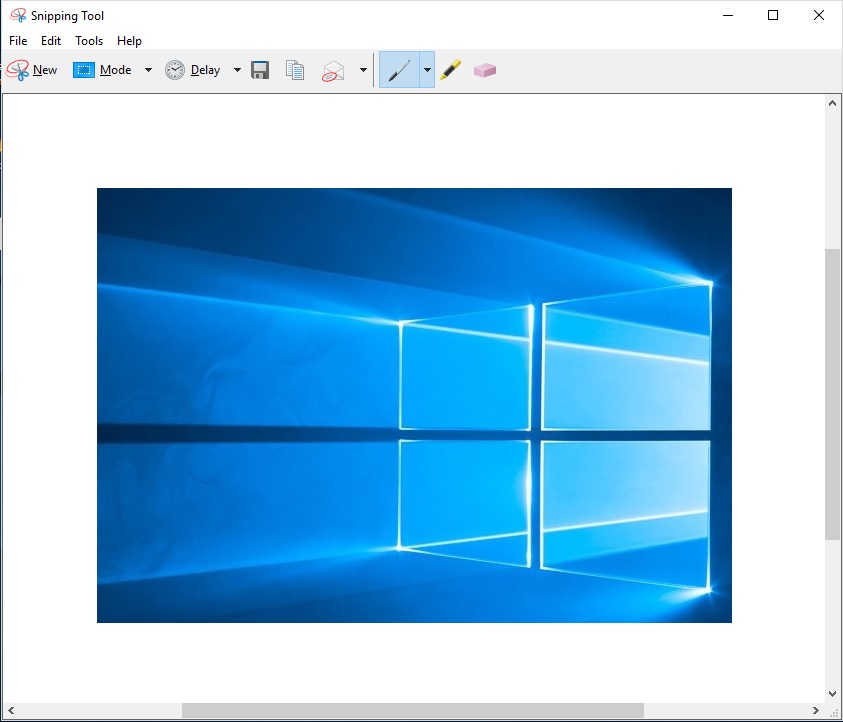
Task: Open the Help menu
Action: (x=129, y=41)
